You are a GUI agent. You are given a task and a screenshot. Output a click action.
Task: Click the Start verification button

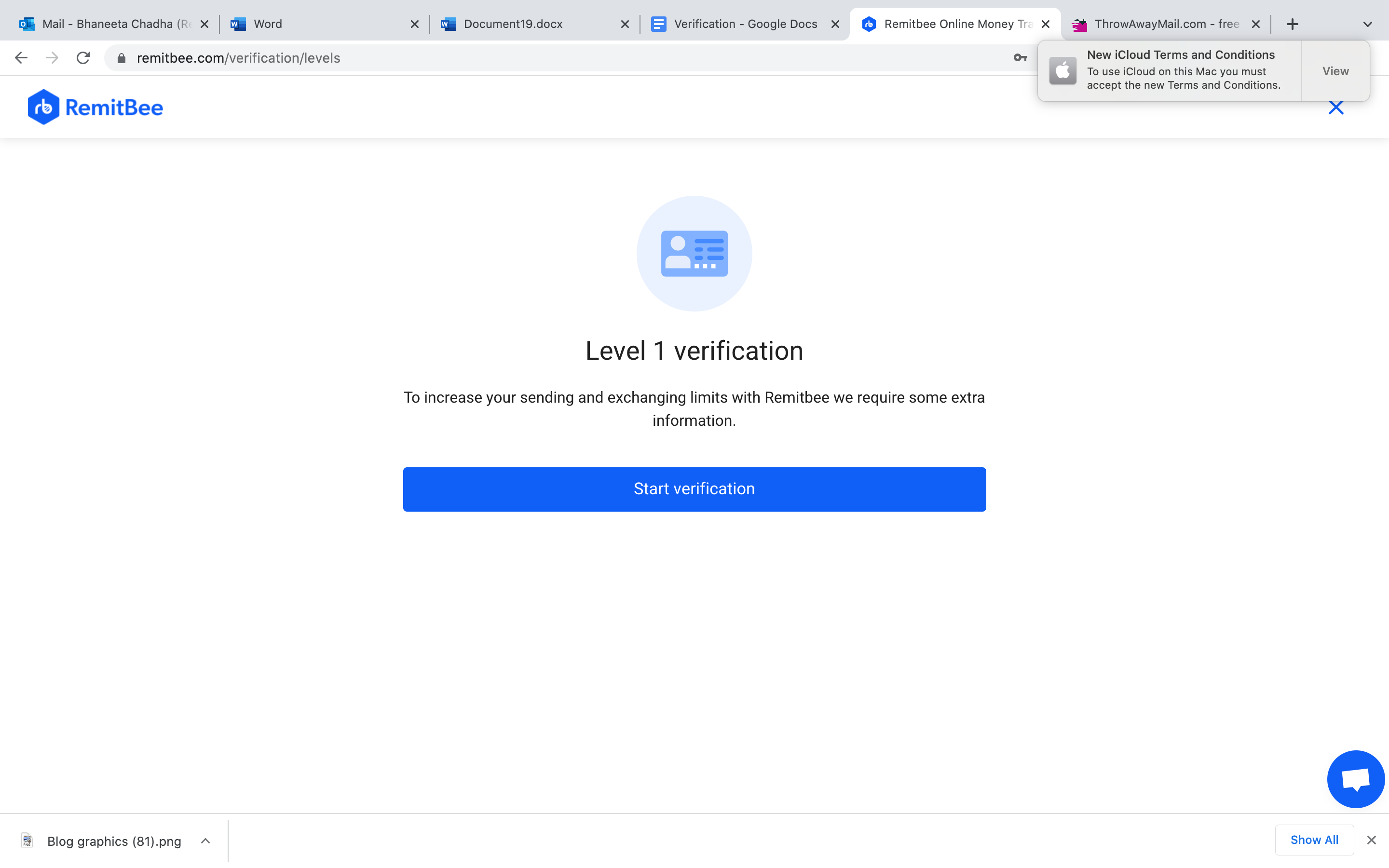694,489
